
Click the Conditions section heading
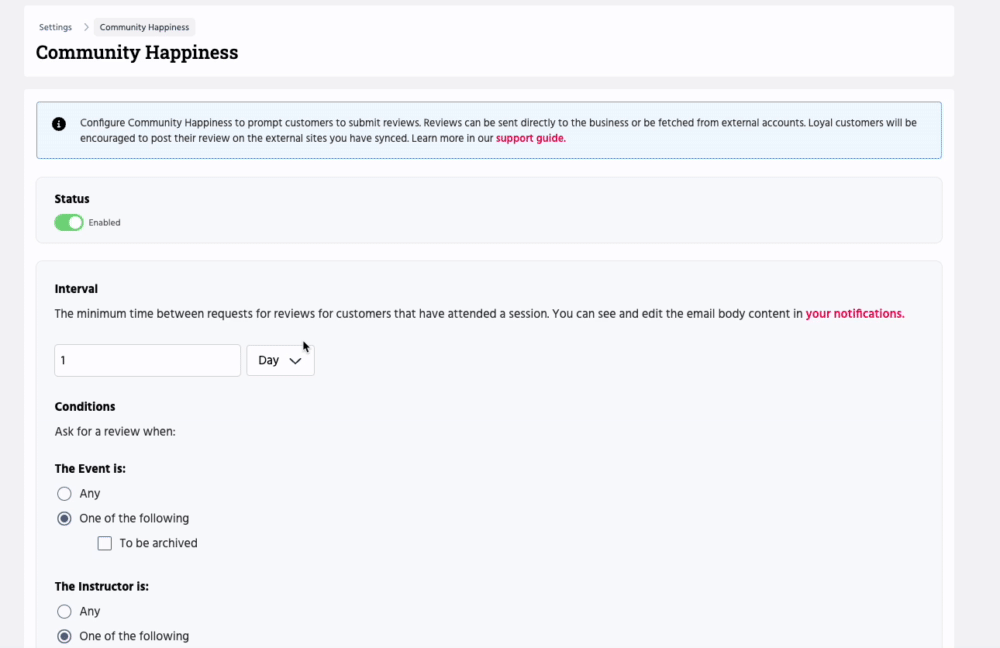point(85,407)
